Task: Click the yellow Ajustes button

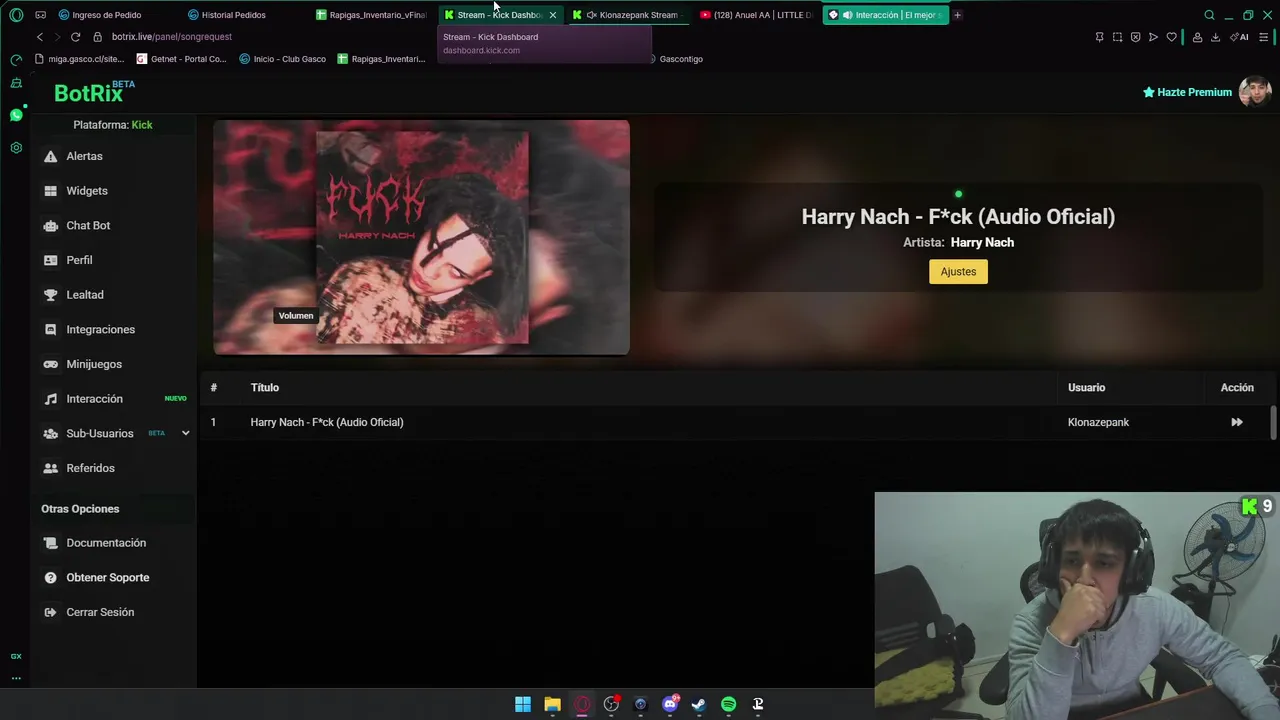Action: click(x=958, y=271)
